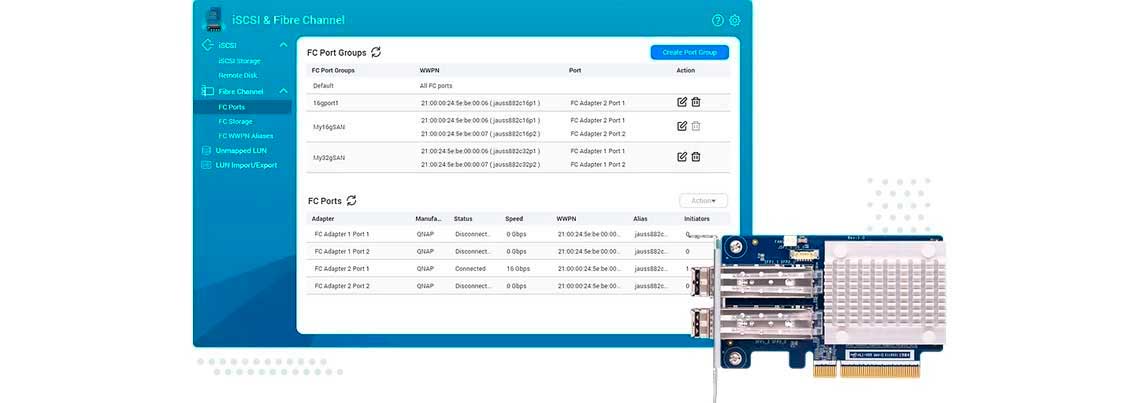1140x403 pixels.
Task: Select FC Storage in the sidebar
Action: [235, 121]
